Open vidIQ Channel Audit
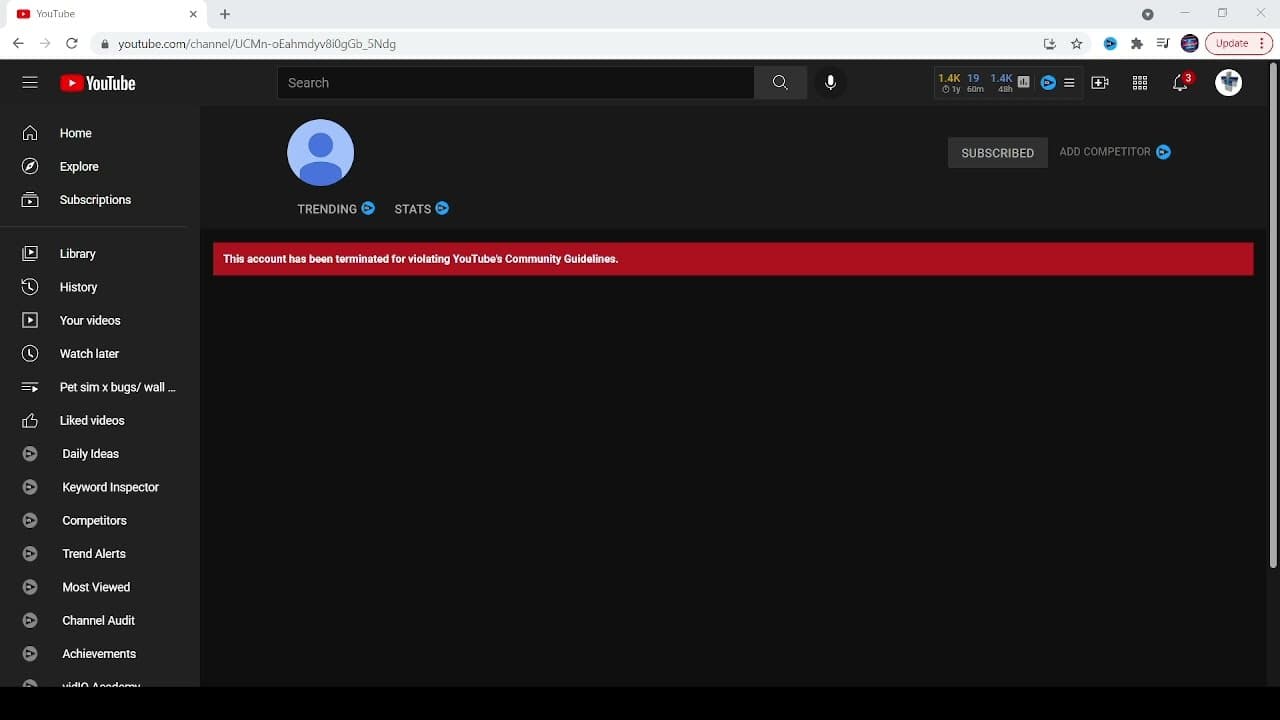The image size is (1280, 720). pos(100,621)
